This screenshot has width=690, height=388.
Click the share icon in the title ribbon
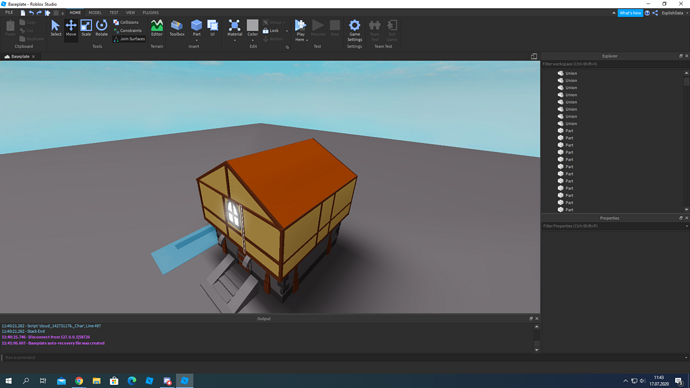[x=655, y=13]
